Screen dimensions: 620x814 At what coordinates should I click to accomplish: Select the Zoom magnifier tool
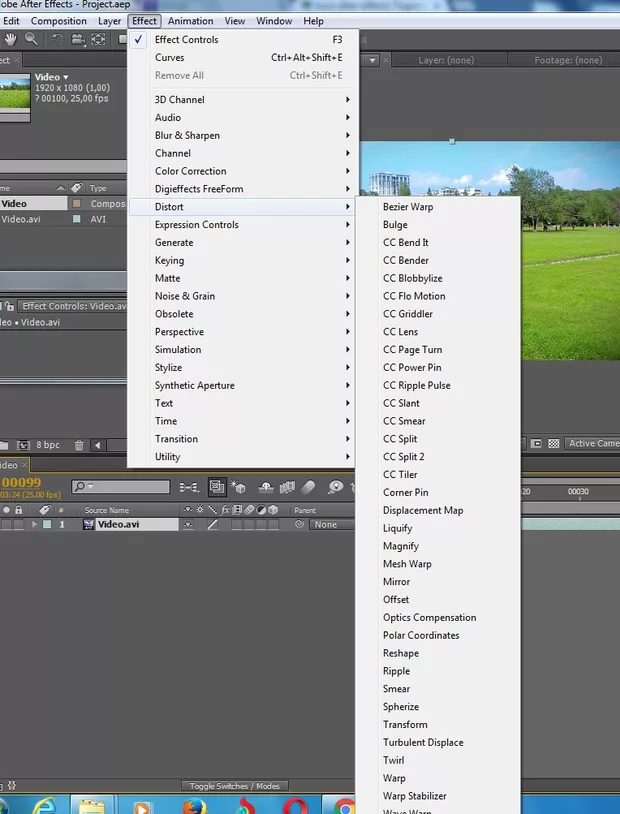31,39
